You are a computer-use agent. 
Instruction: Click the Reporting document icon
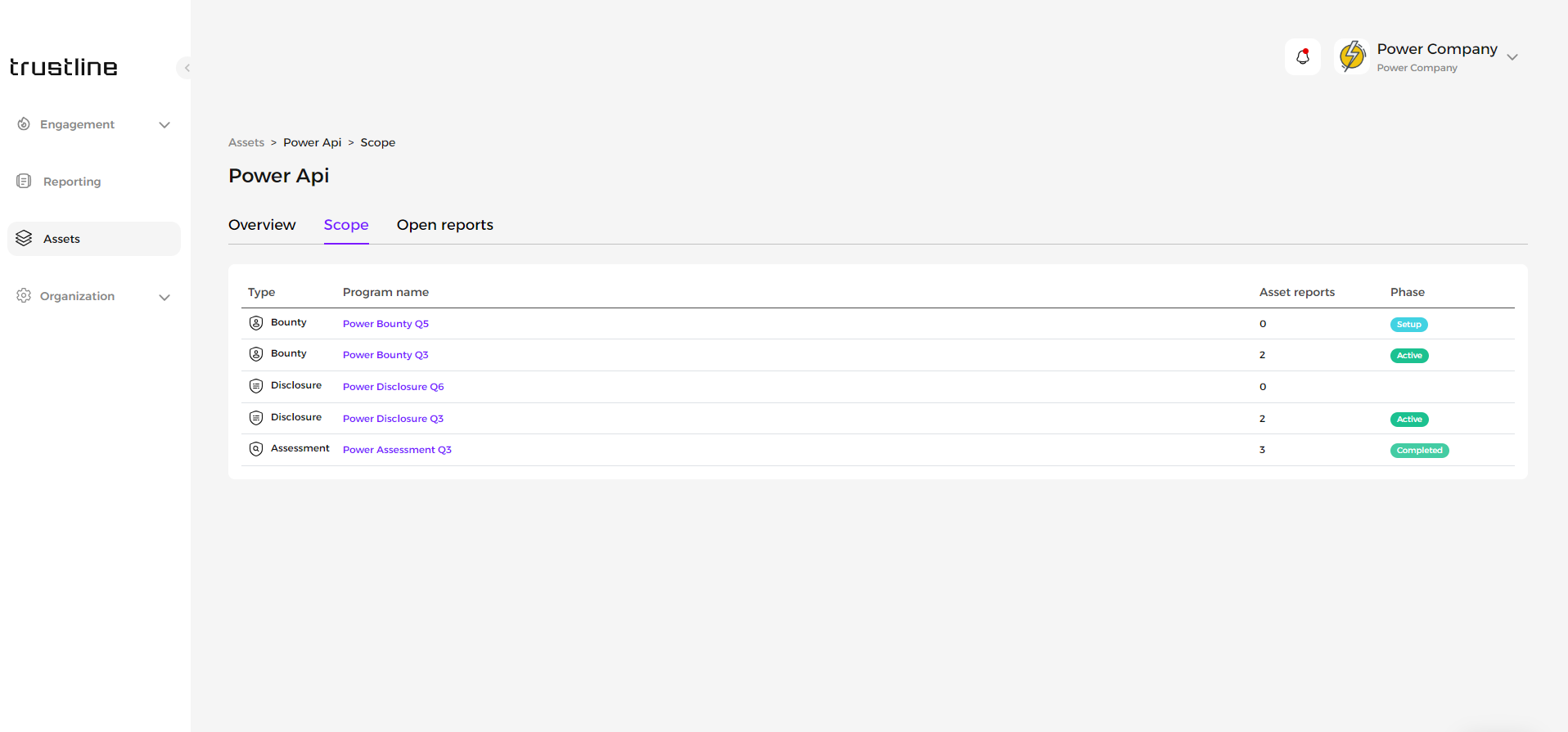click(24, 182)
